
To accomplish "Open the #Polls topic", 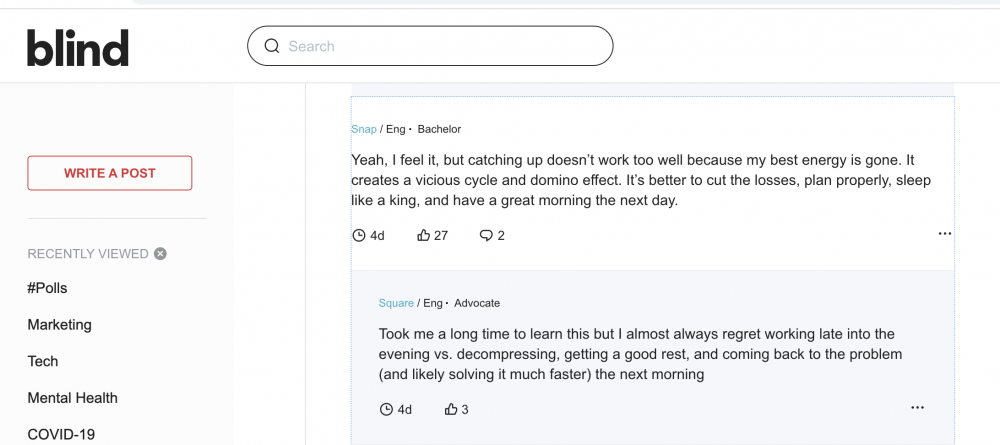I will (x=47, y=288).
